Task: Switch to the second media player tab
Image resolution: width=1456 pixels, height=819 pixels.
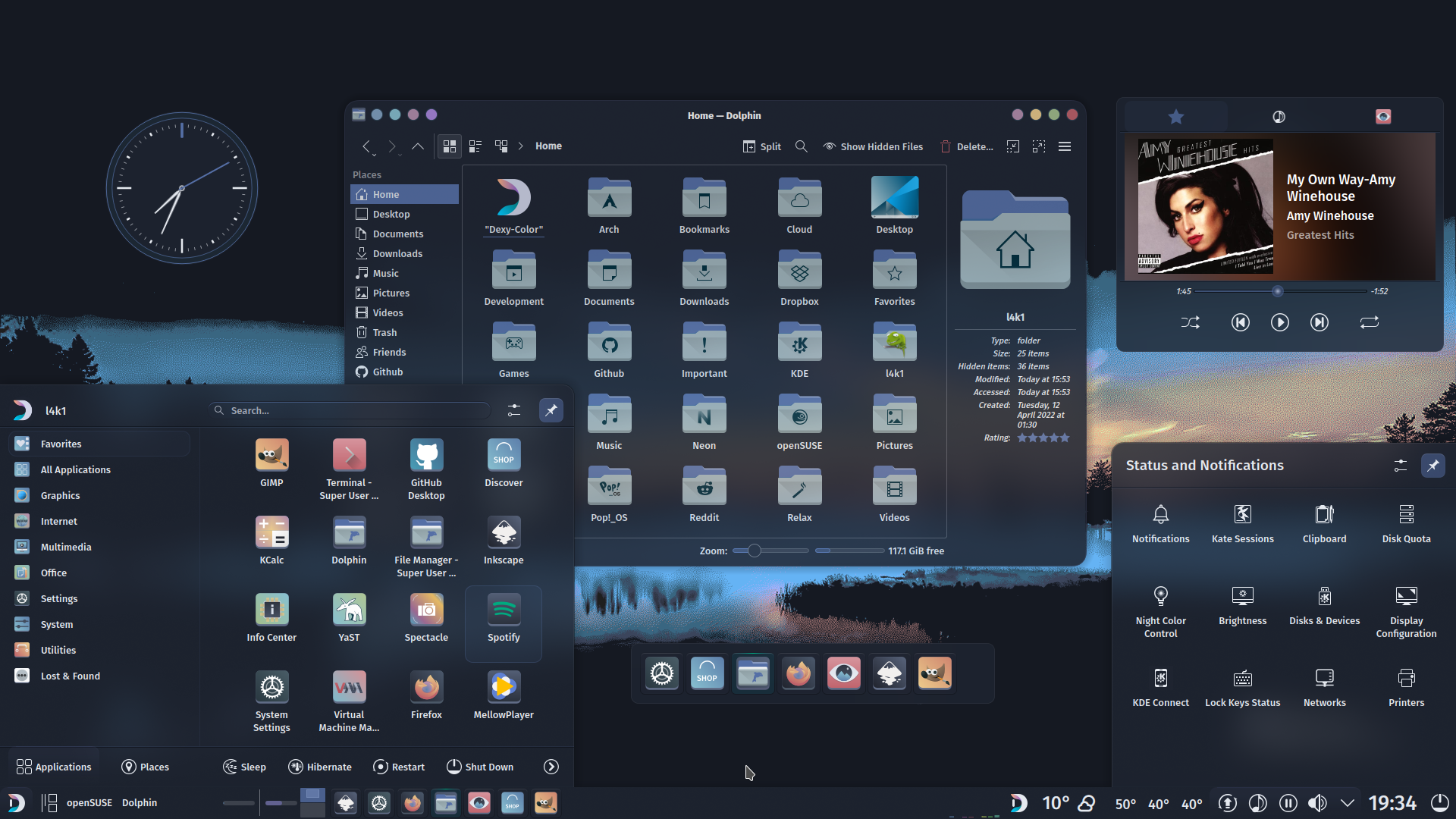Action: (x=1278, y=116)
